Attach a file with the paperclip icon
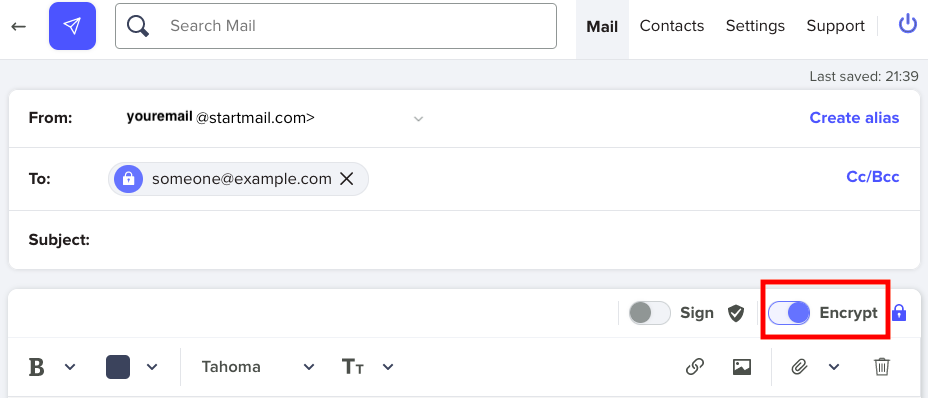The image size is (928, 398). click(800, 367)
